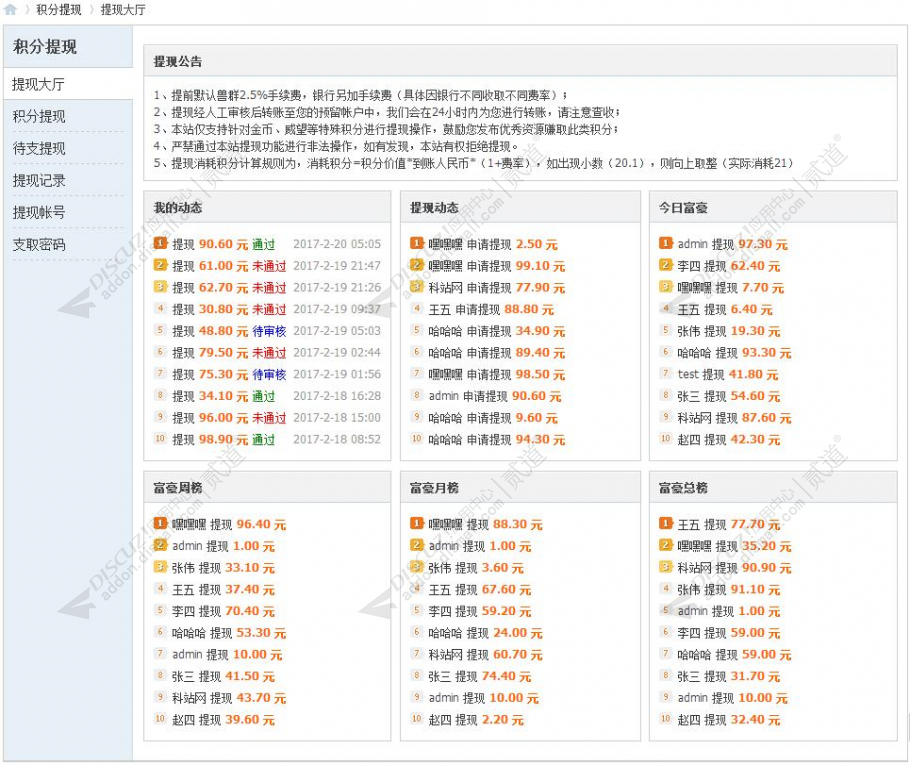
Task: Click rank 1 badge beside 嘿嘿嘿 申请提现 2.50 元
Action: (x=417, y=243)
